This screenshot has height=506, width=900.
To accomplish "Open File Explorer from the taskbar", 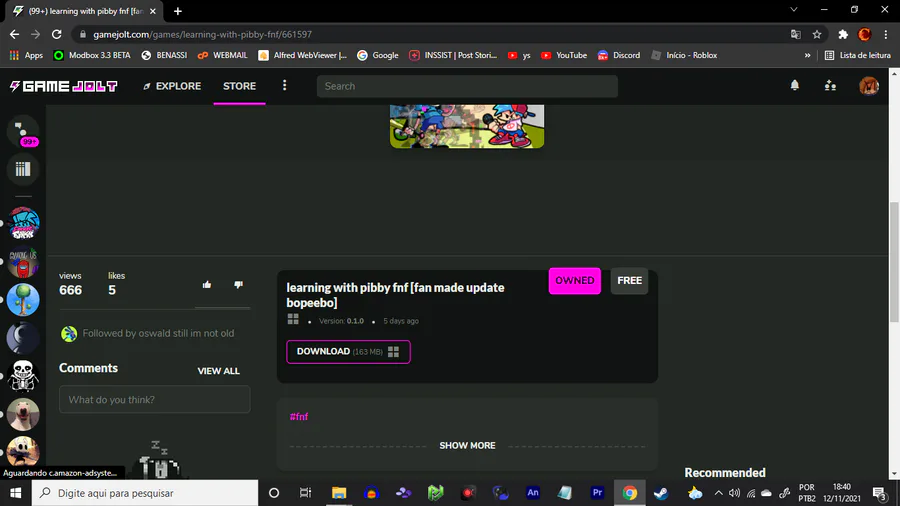I will pos(339,493).
